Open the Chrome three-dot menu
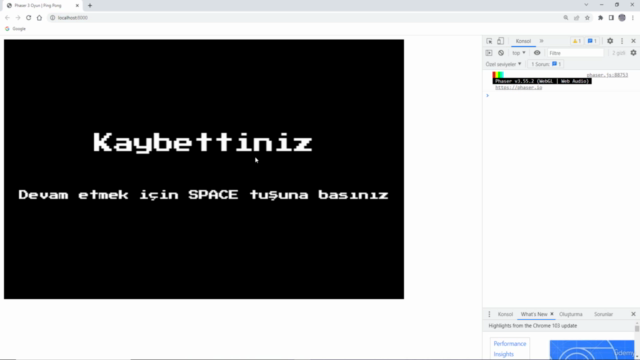The height and width of the screenshot is (360, 640). coord(633,18)
